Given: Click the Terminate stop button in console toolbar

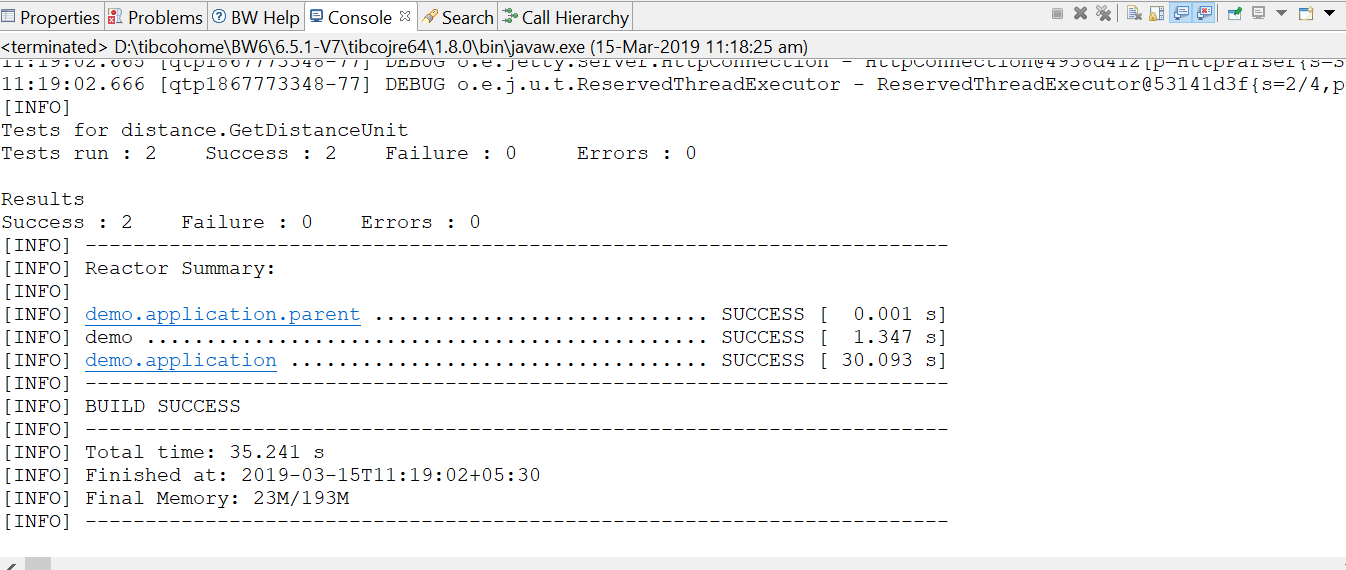Looking at the screenshot, I should [1057, 13].
